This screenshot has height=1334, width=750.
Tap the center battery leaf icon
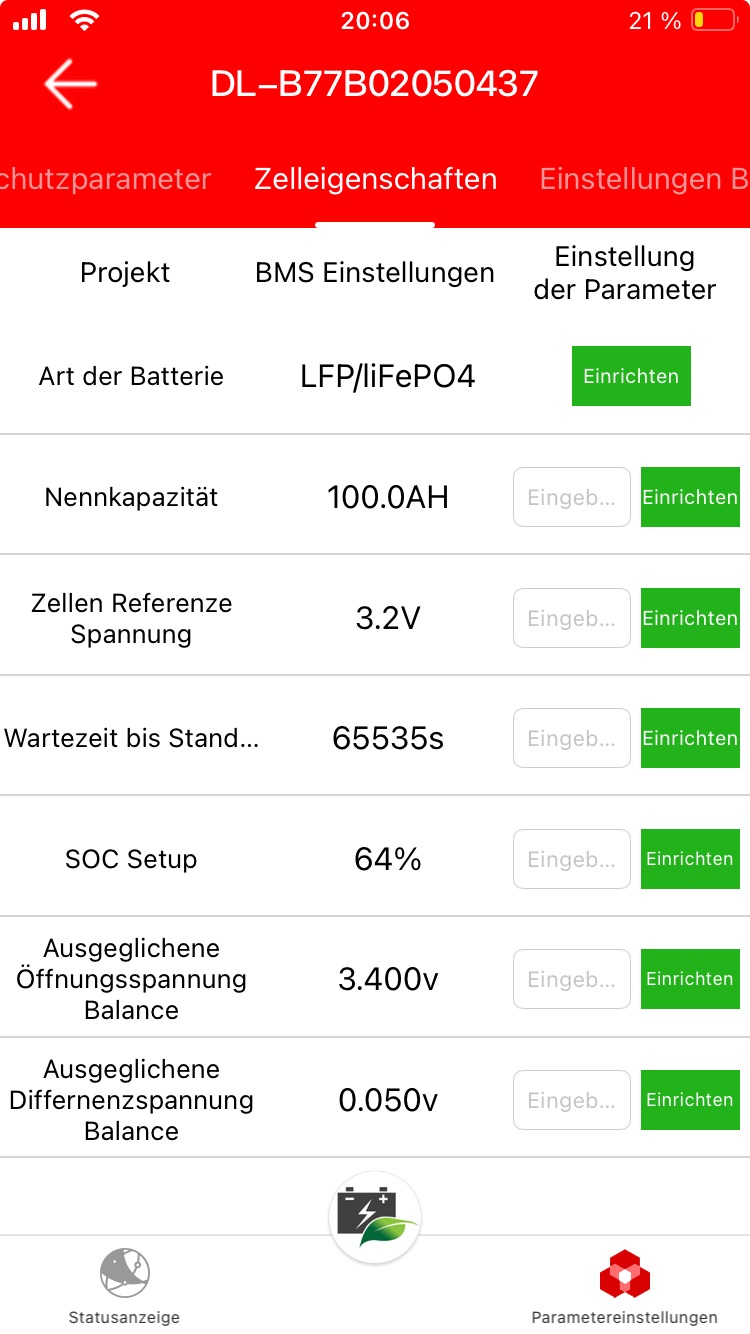pos(375,1217)
